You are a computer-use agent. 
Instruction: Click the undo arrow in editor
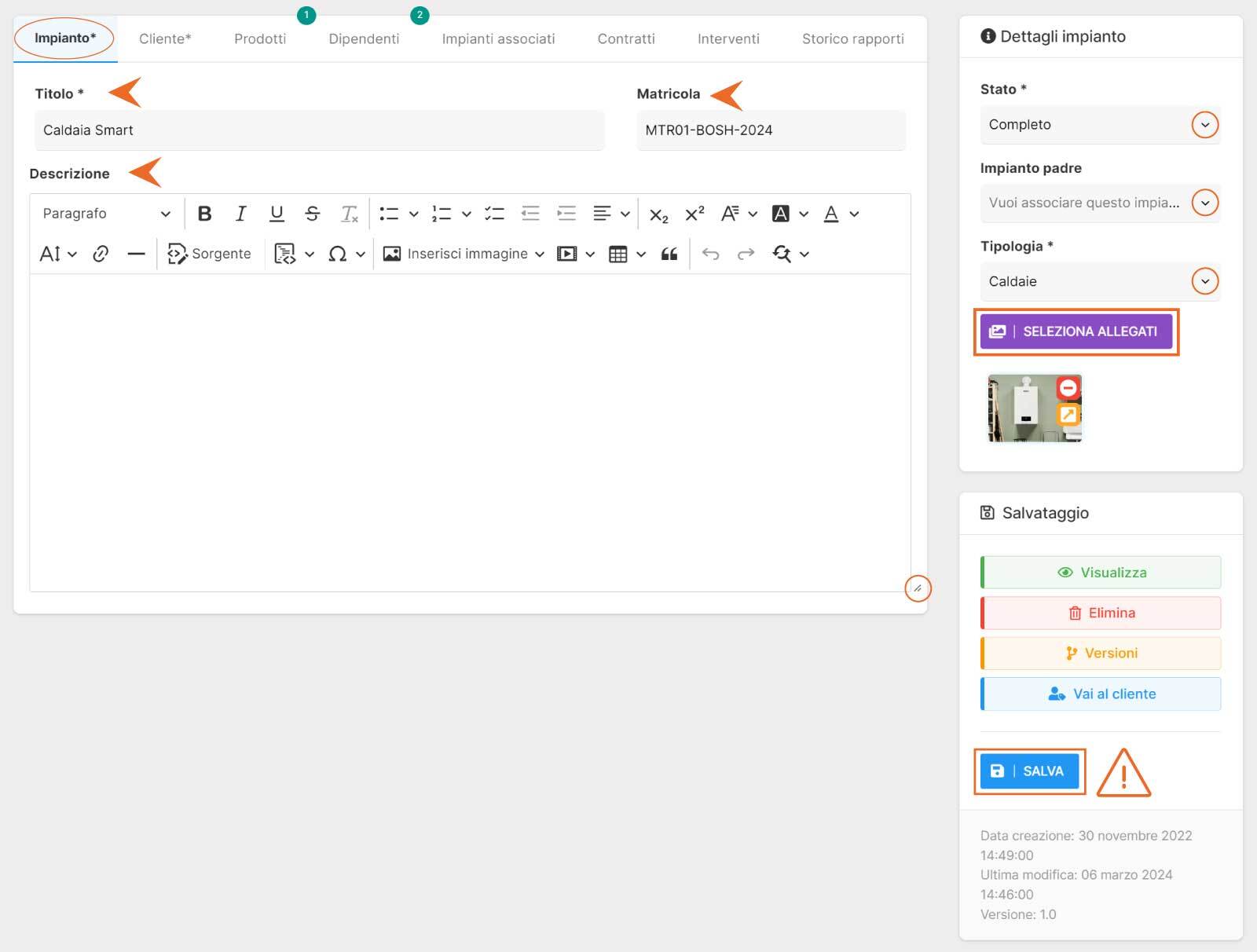(x=710, y=254)
